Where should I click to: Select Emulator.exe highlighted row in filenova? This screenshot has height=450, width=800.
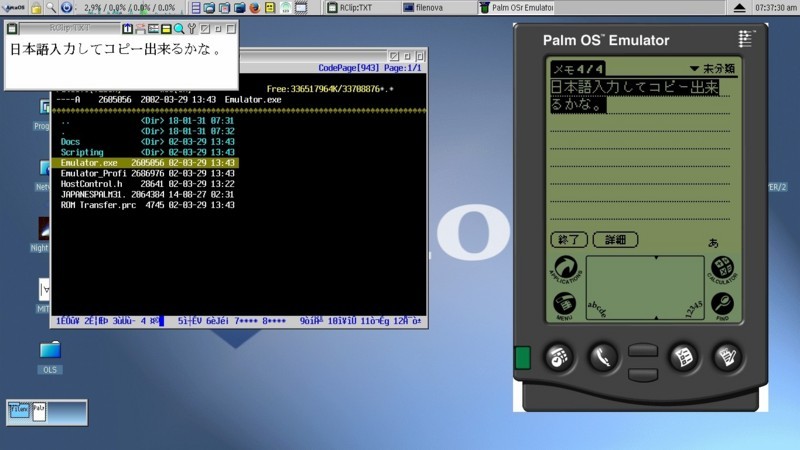coord(145,163)
